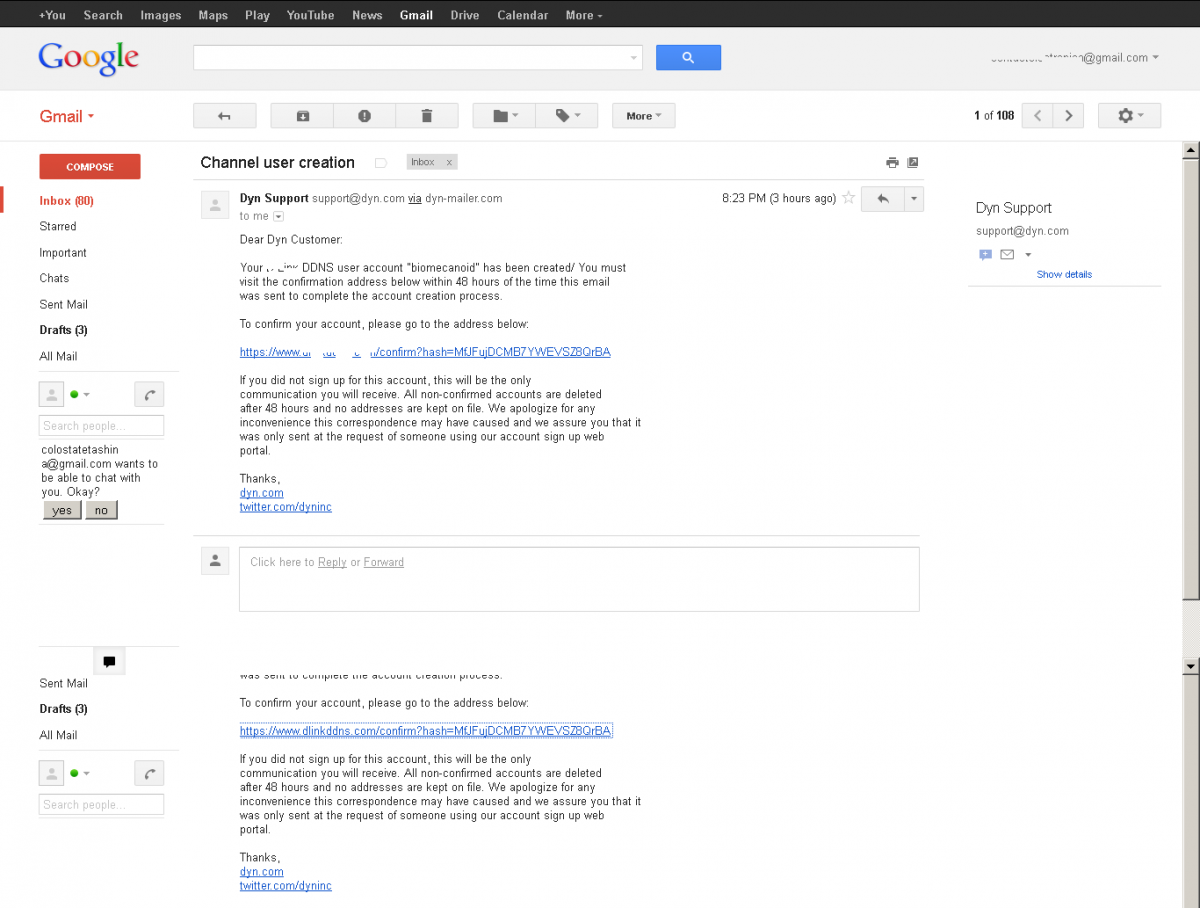Open the conversation in a new window
This screenshot has height=908, width=1200.
pyautogui.click(x=912, y=163)
